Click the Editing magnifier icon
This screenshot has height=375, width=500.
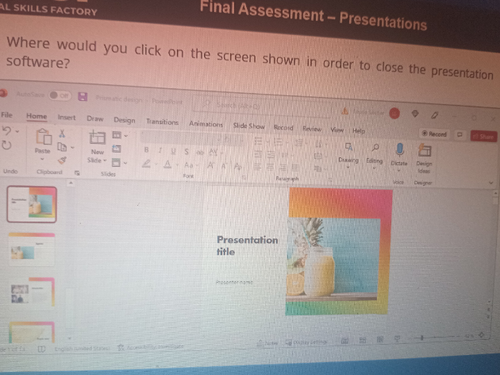pos(375,148)
